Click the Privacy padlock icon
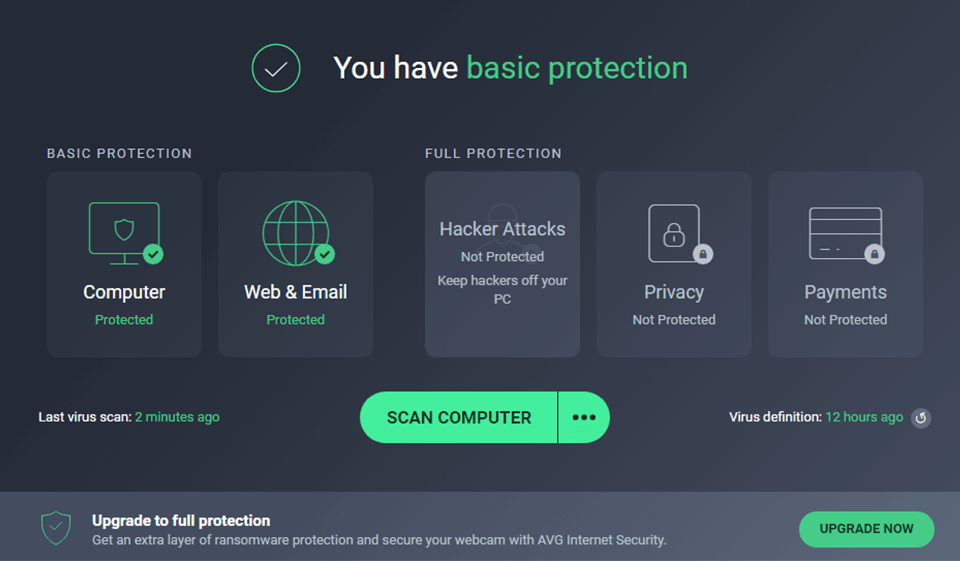960x561 pixels. (x=673, y=233)
